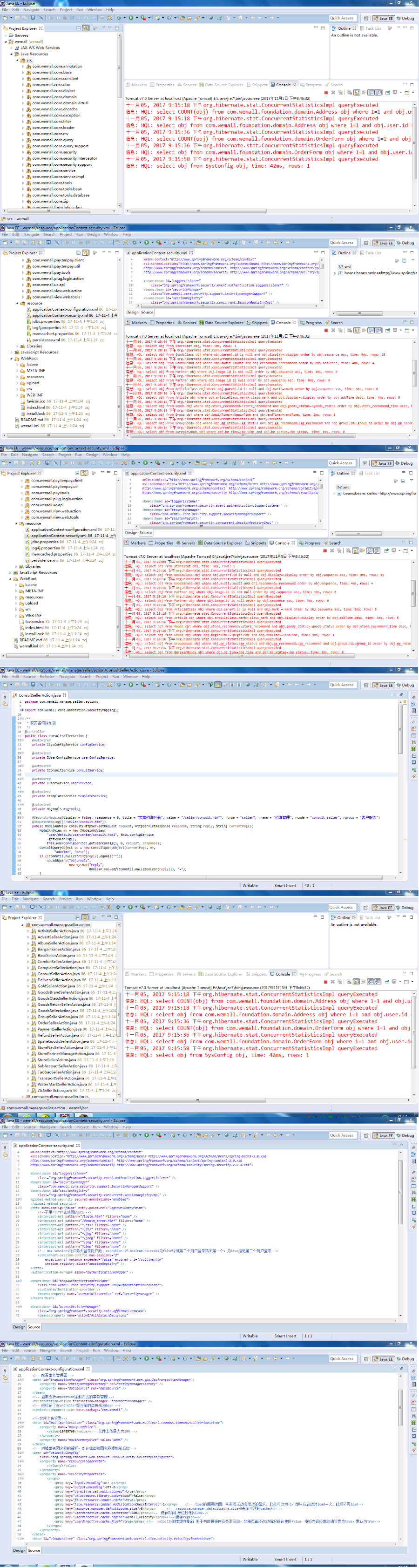Image resolution: width=419 pixels, height=1568 pixels.
Task: Click New wizard icon in ConsultSellerAction.java window
Action: [5, 685]
